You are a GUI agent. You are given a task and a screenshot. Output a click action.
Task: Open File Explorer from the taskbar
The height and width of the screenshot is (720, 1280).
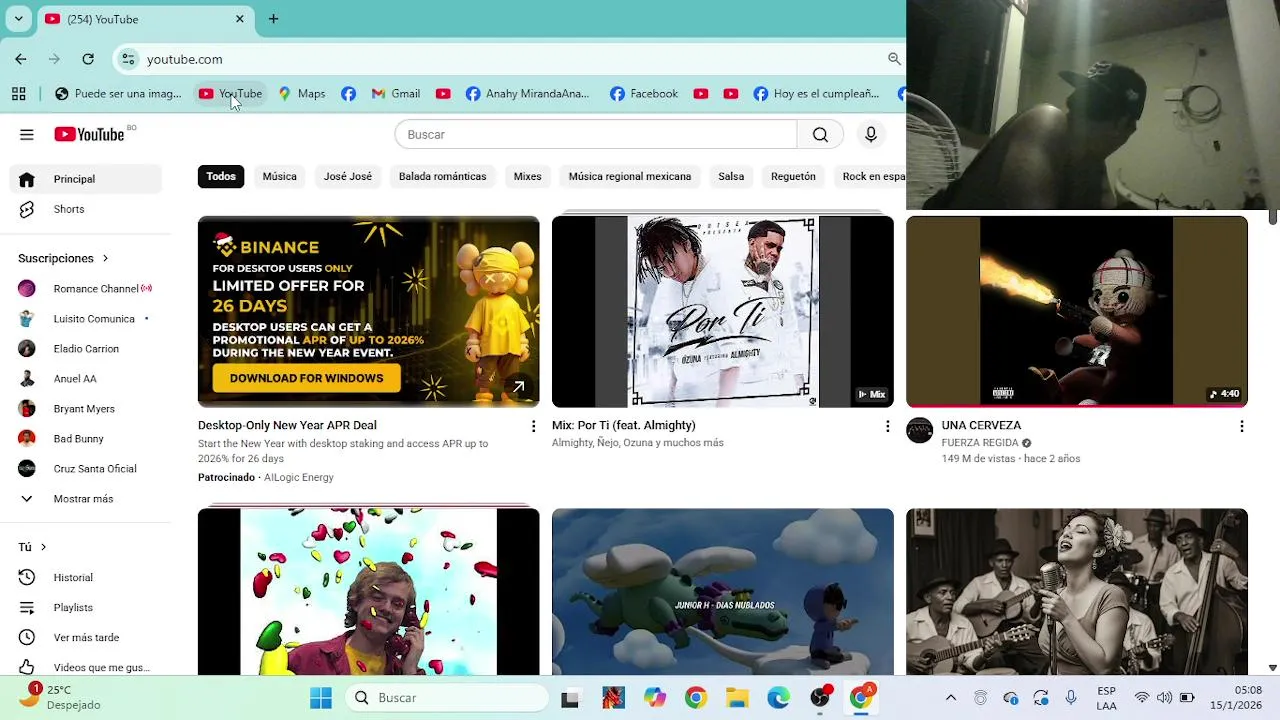[737, 698]
